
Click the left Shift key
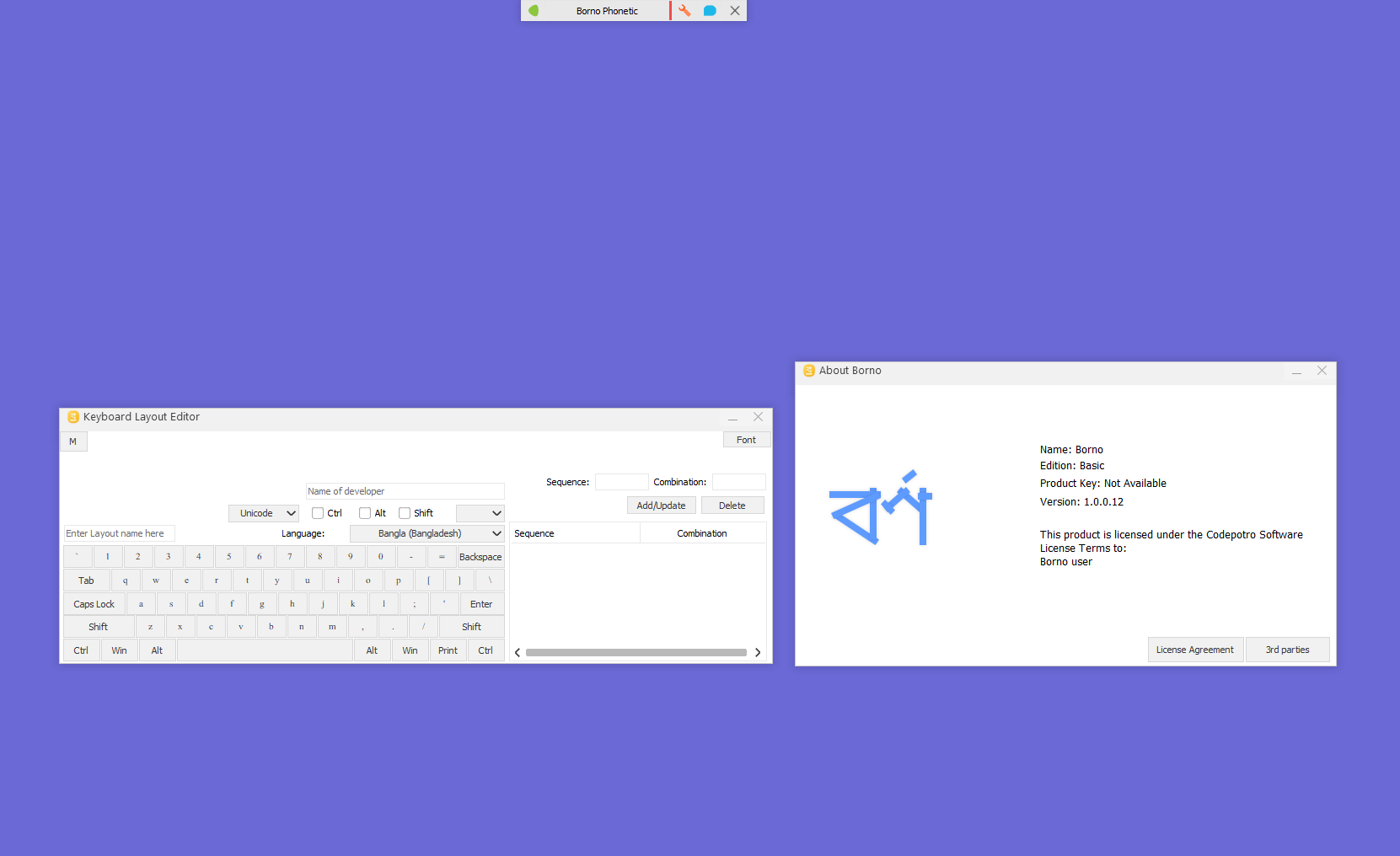(x=99, y=627)
